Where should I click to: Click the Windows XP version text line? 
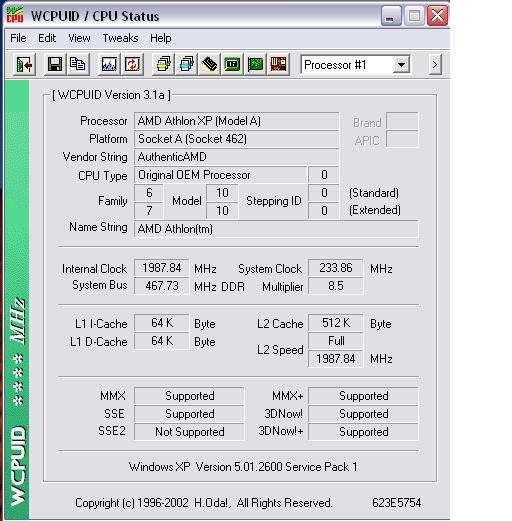pos(243,467)
